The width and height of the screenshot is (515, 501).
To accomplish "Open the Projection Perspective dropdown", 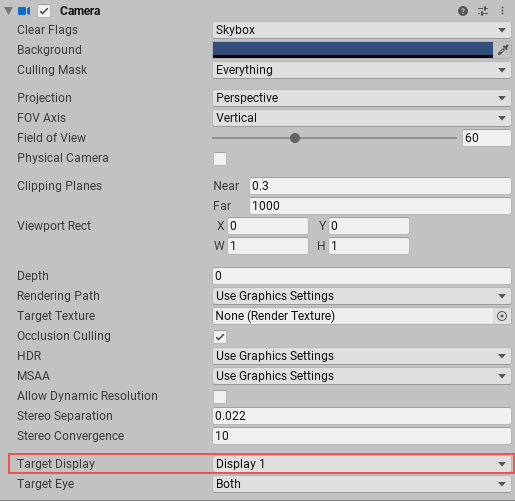I will [362, 98].
